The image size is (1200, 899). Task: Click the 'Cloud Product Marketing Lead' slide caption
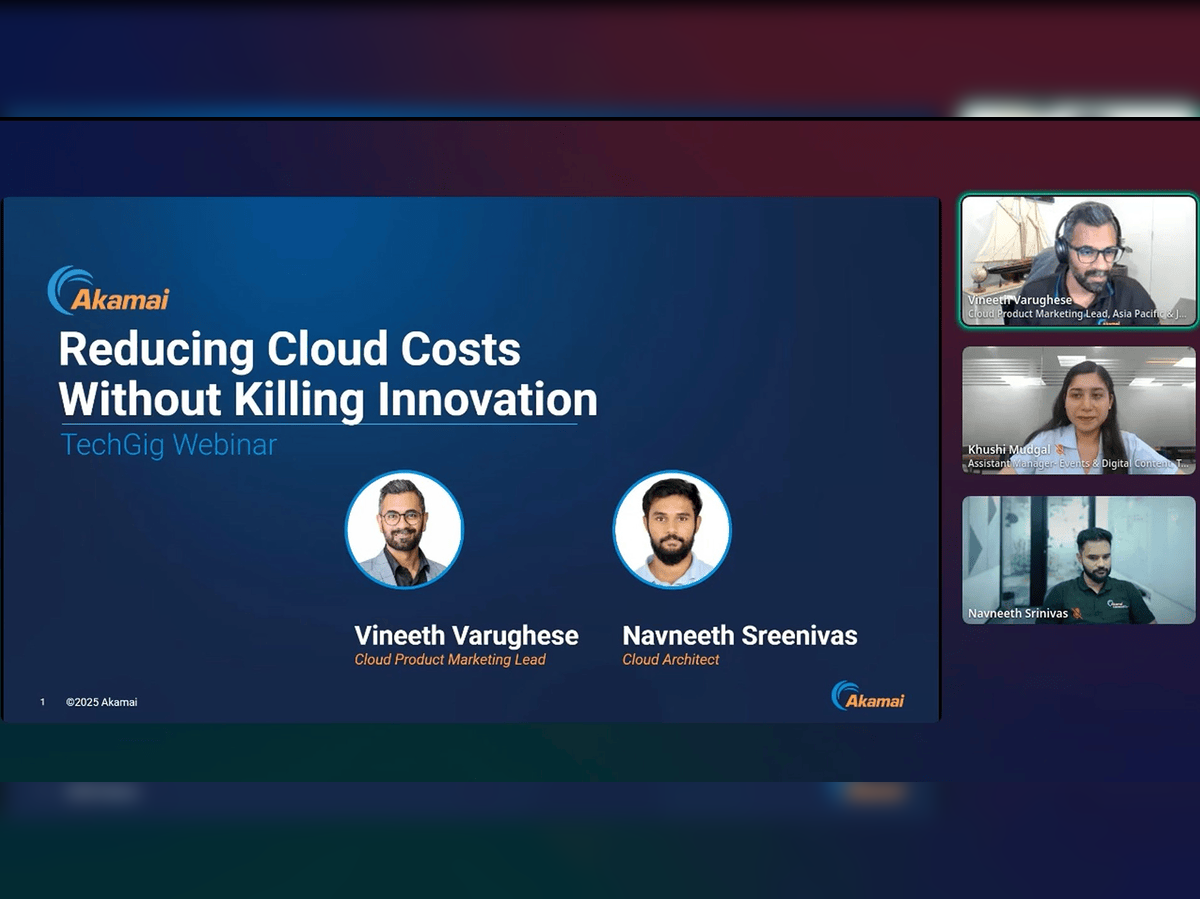tap(450, 660)
